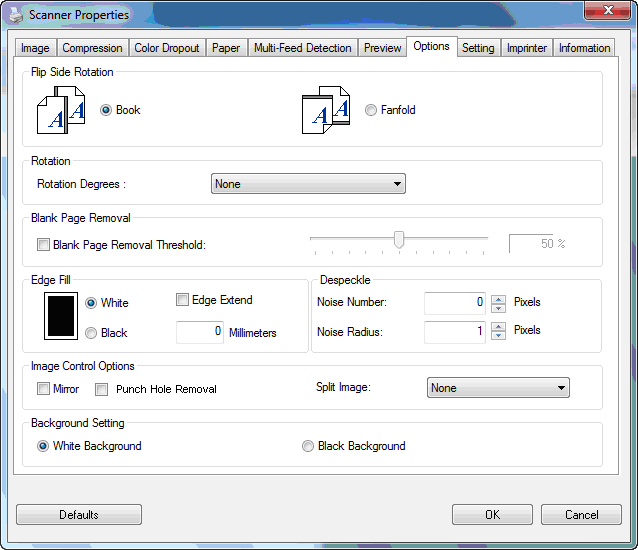Image resolution: width=638 pixels, height=550 pixels.
Task: Switch to the Image tab
Action: tap(35, 48)
